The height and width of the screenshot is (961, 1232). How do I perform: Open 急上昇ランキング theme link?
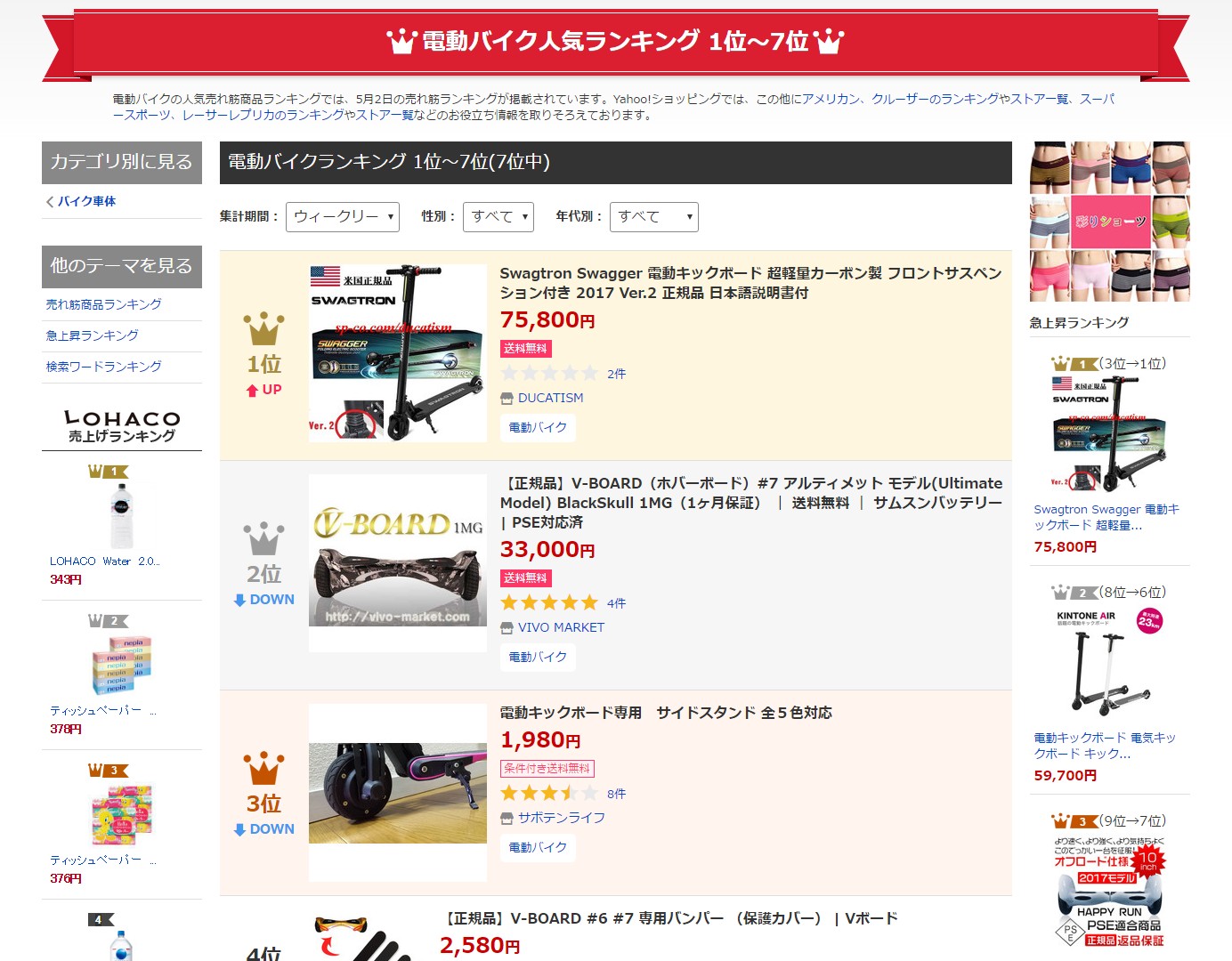(93, 336)
